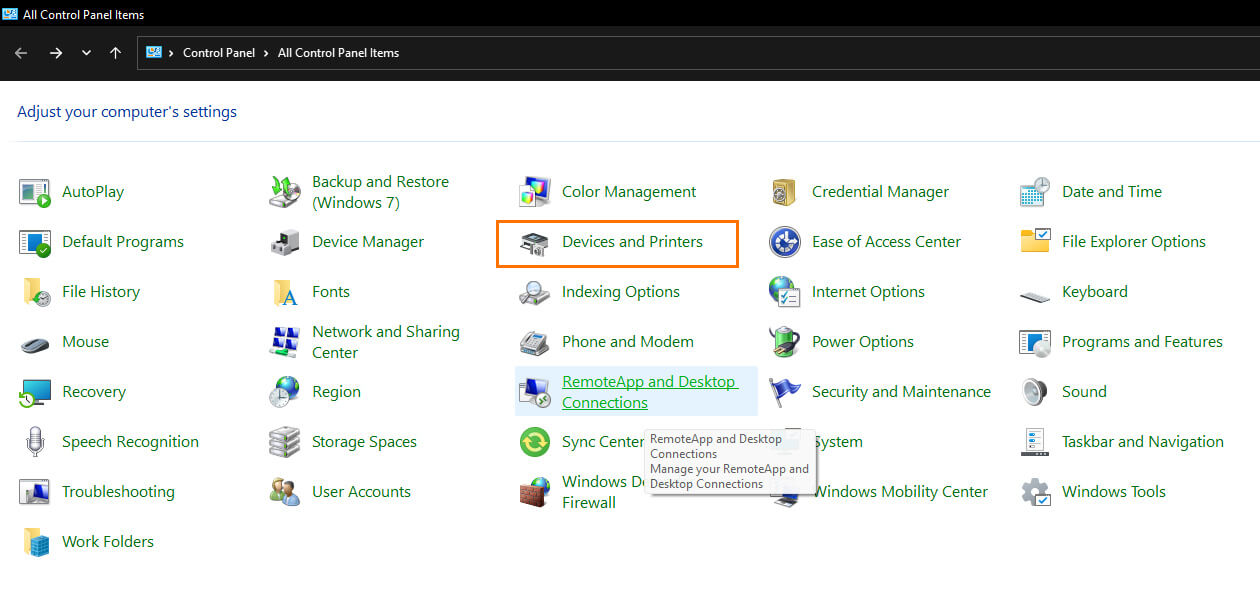The width and height of the screenshot is (1260, 592).
Task: Select the Mouse icon
Action: point(35,343)
